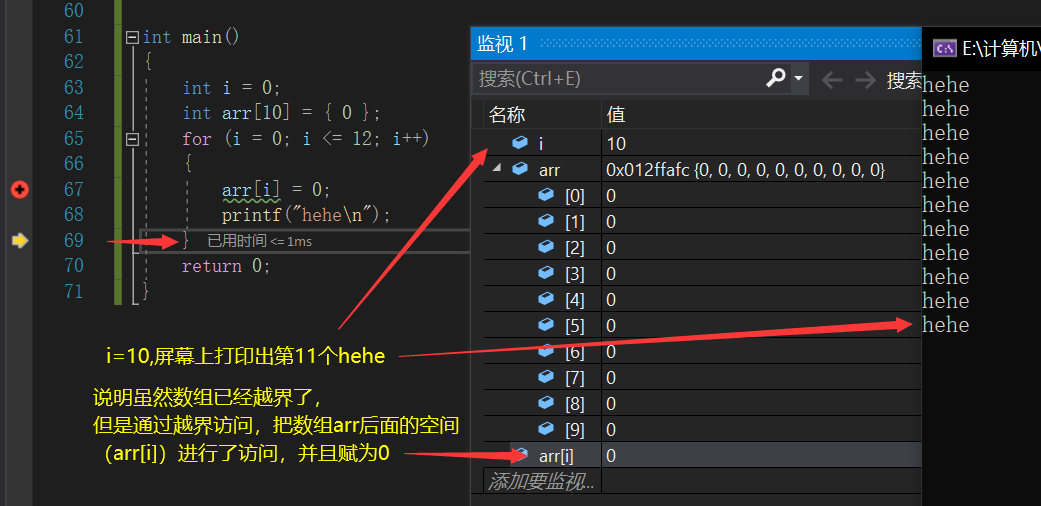Click the forward arrow in the watch toolbar

(x=865, y=80)
